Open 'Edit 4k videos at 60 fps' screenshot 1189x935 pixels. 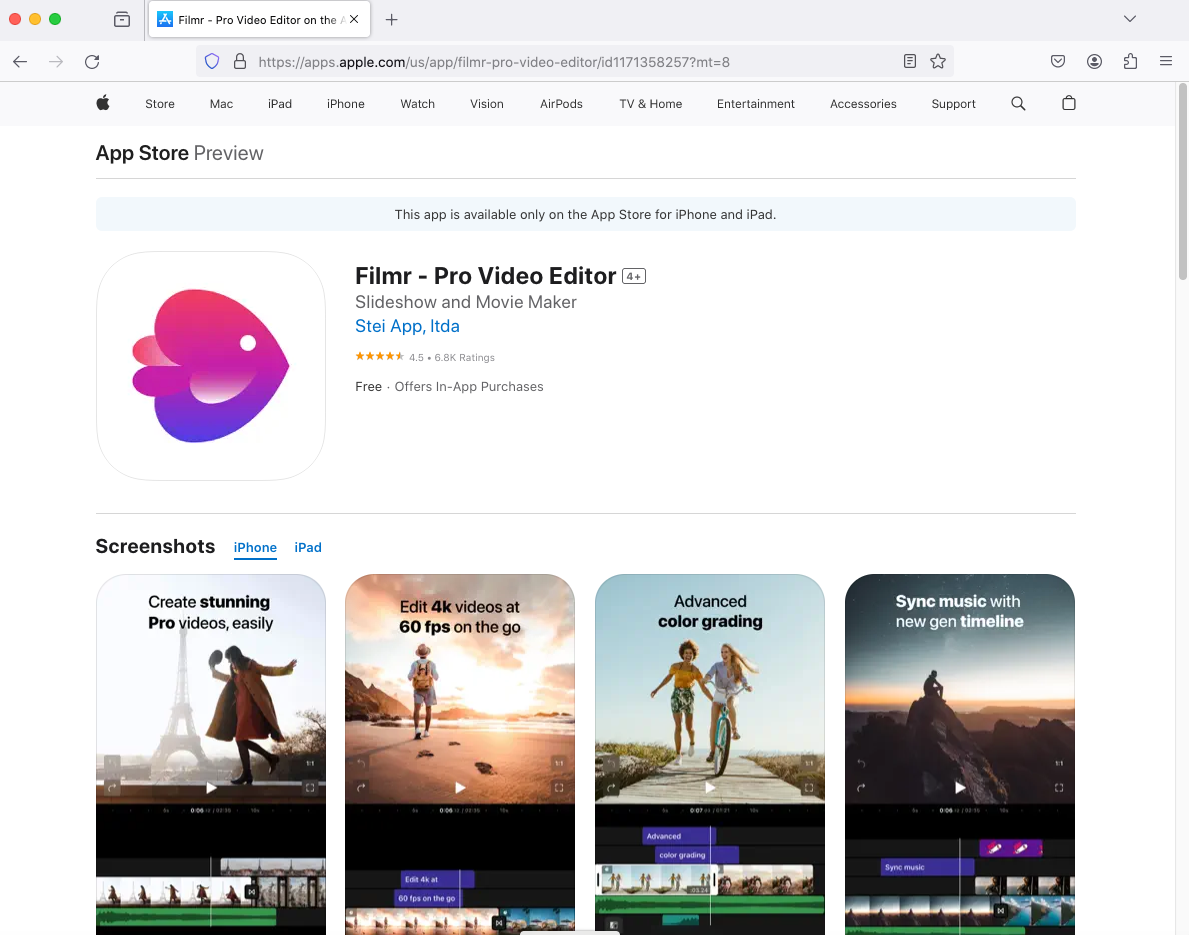pos(460,755)
